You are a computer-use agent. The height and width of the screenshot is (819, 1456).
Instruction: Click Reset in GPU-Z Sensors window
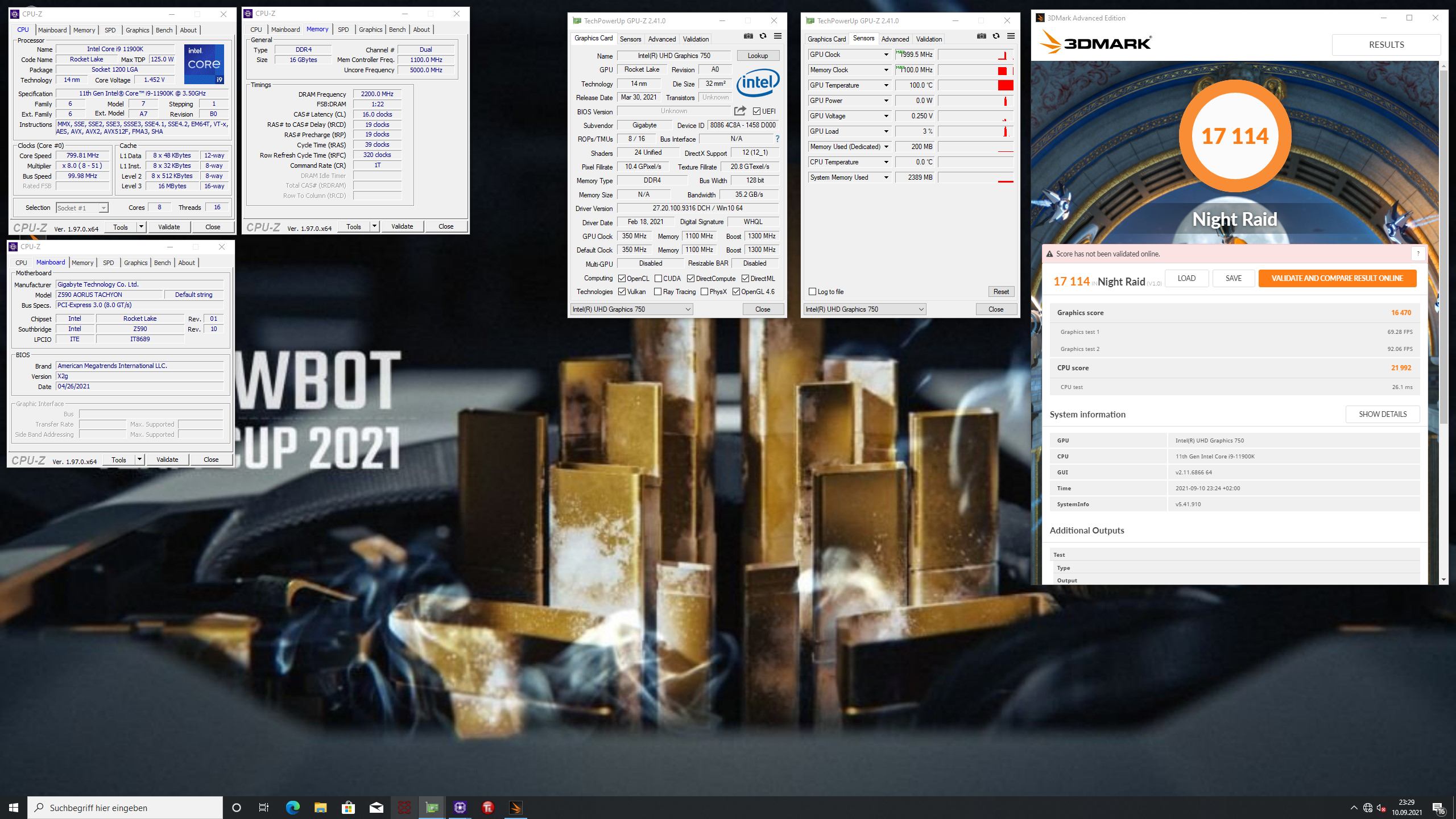1001,292
